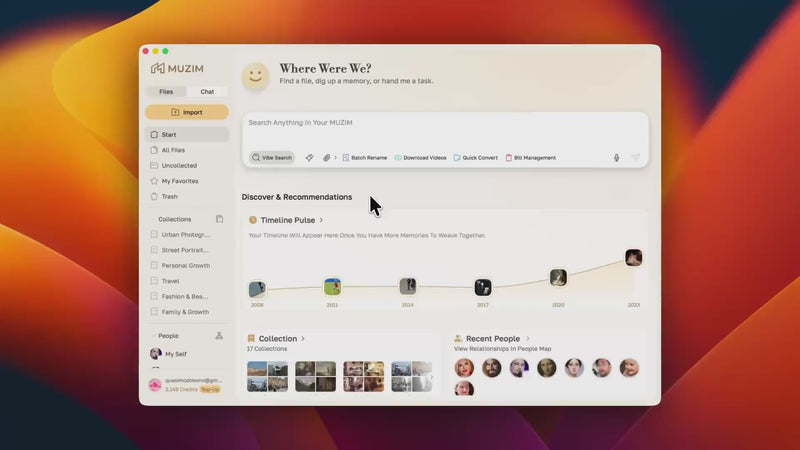Select the Quick Convert shortcut
Image resolution: width=800 pixels, height=450 pixels.
click(476, 158)
